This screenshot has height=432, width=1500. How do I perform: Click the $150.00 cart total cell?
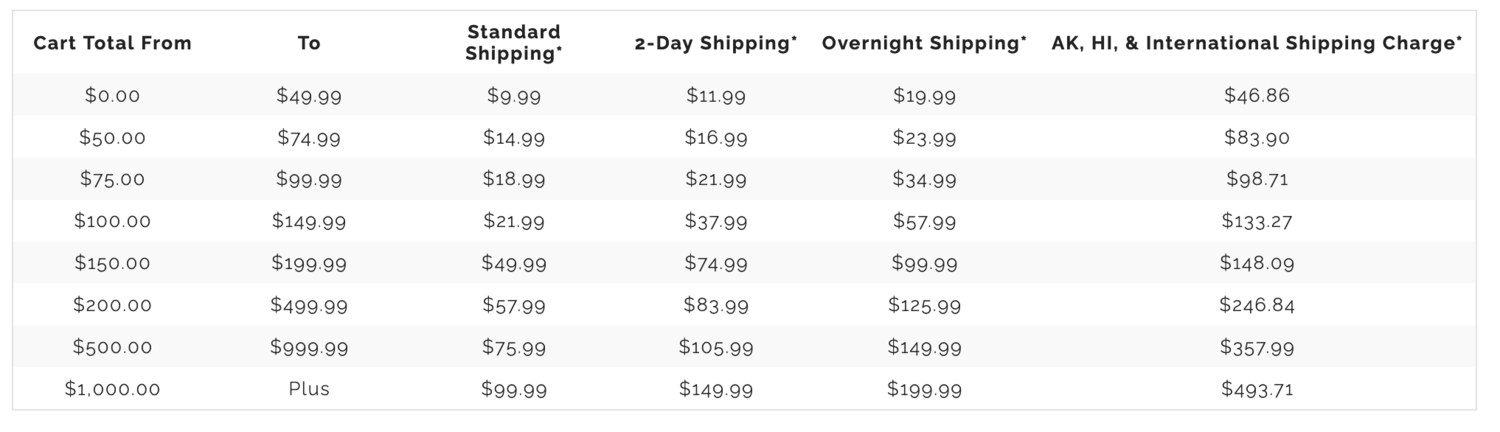[x=112, y=263]
